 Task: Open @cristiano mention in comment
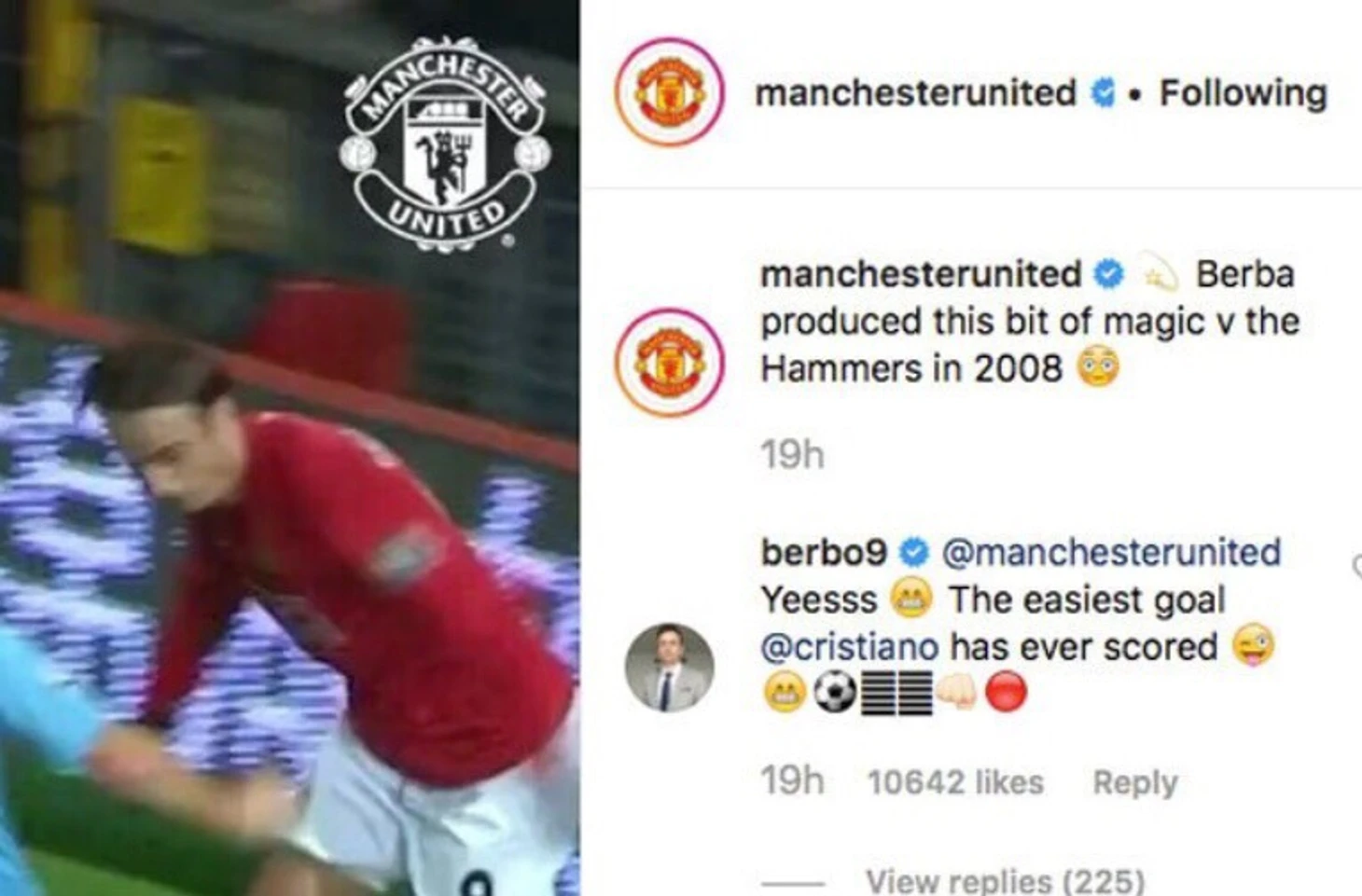[x=850, y=646]
